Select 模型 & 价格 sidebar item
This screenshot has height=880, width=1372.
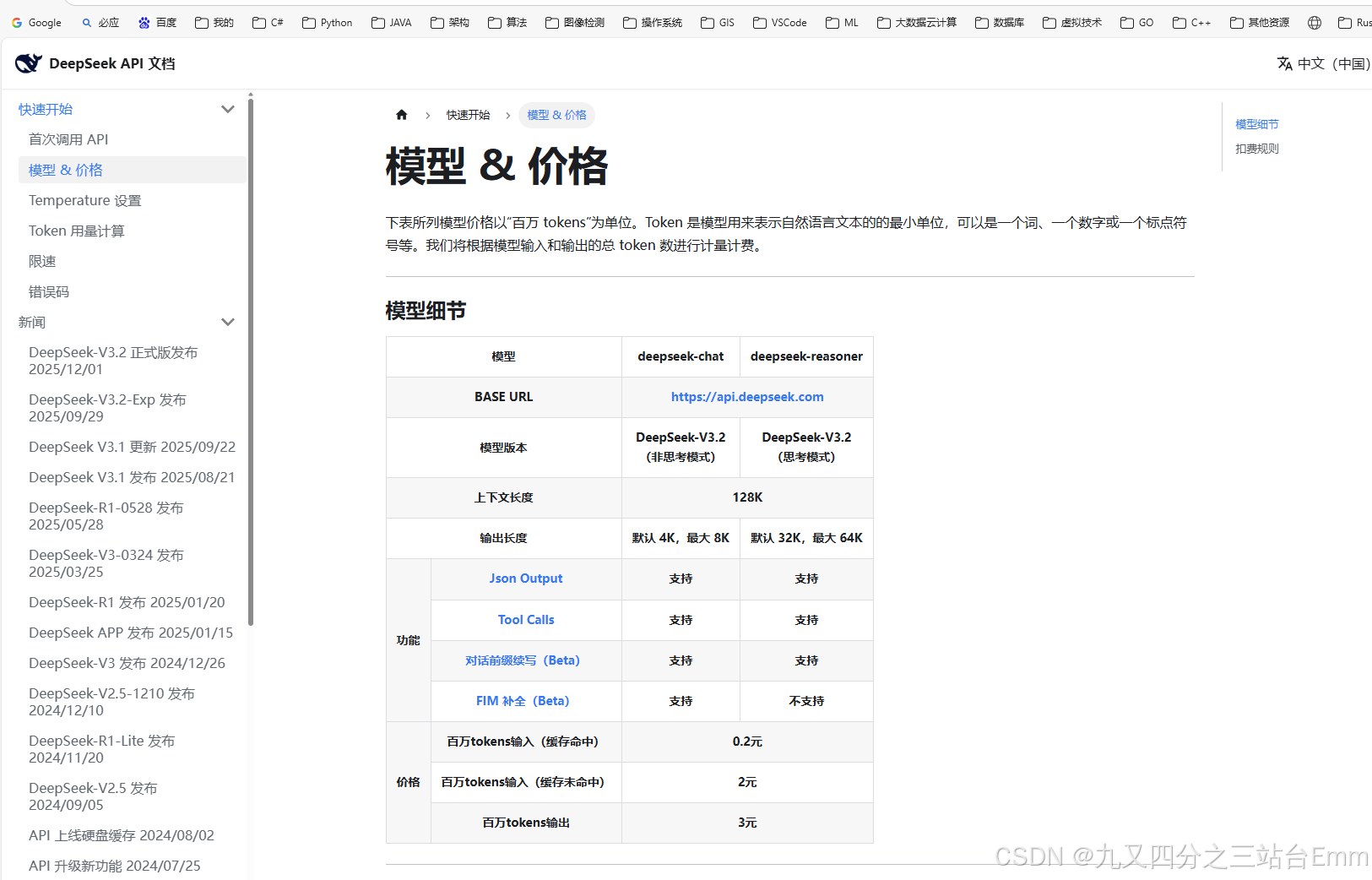pyautogui.click(x=133, y=170)
